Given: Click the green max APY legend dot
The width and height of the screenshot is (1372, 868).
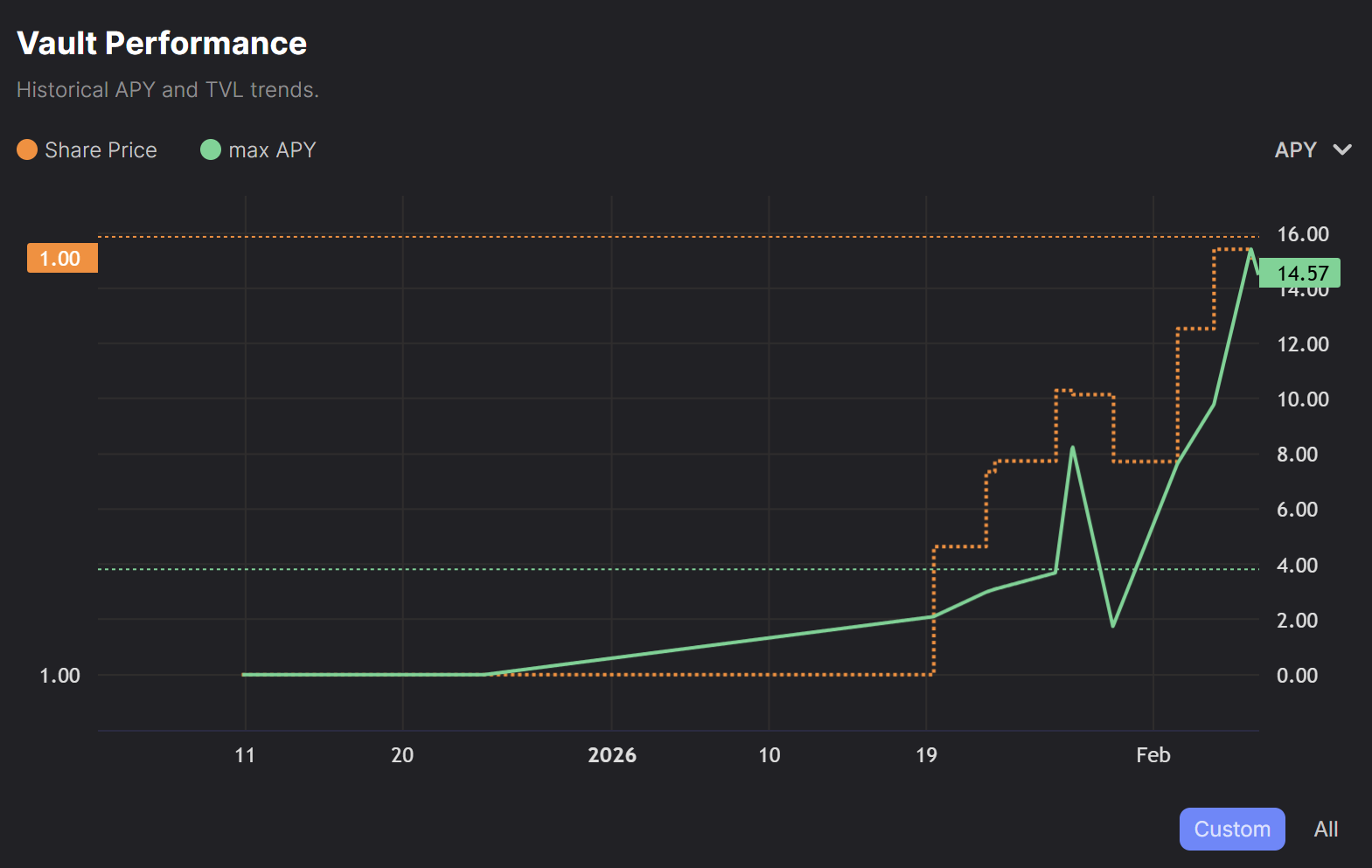Looking at the screenshot, I should [x=211, y=150].
